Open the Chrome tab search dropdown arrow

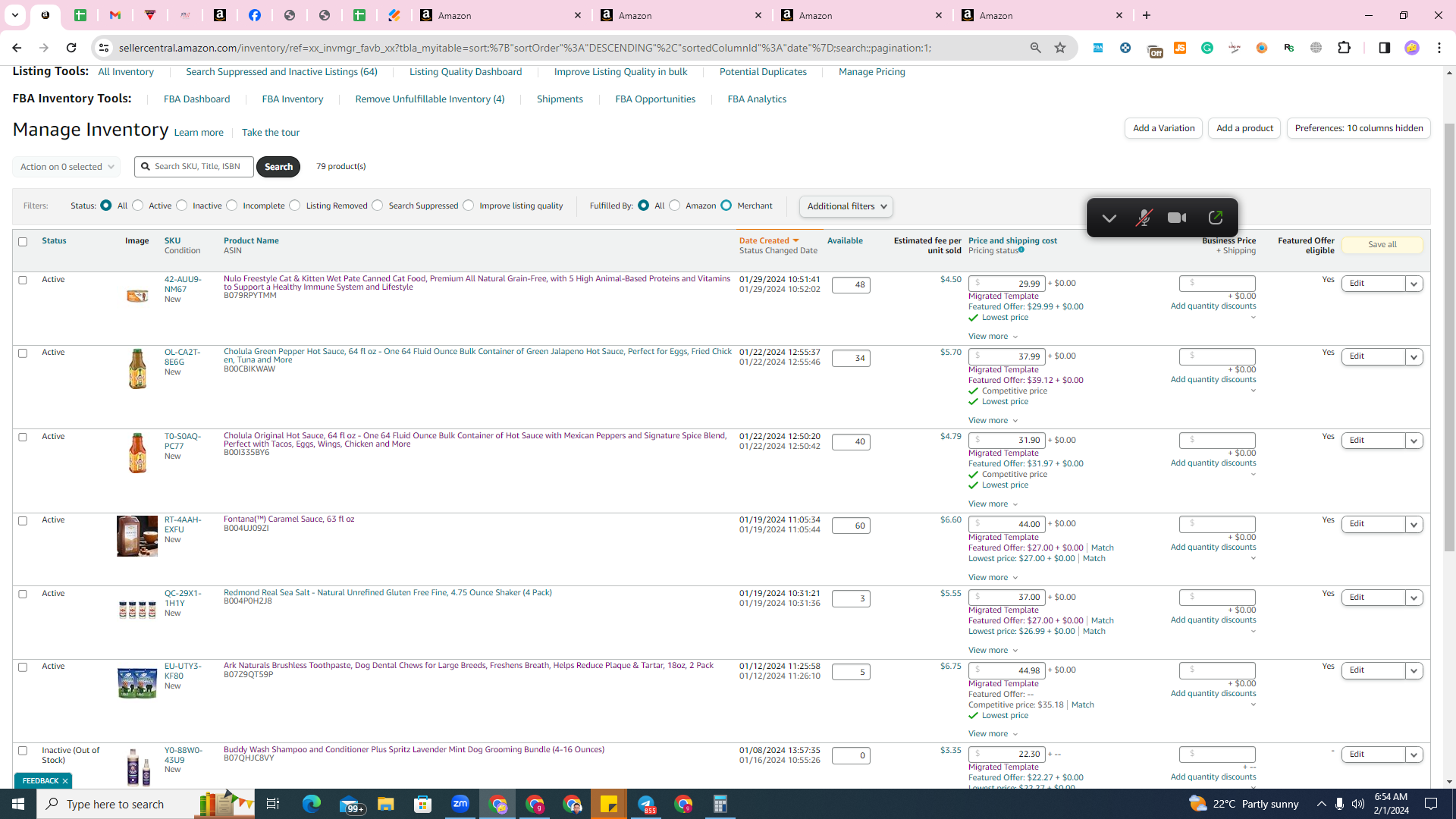point(14,15)
